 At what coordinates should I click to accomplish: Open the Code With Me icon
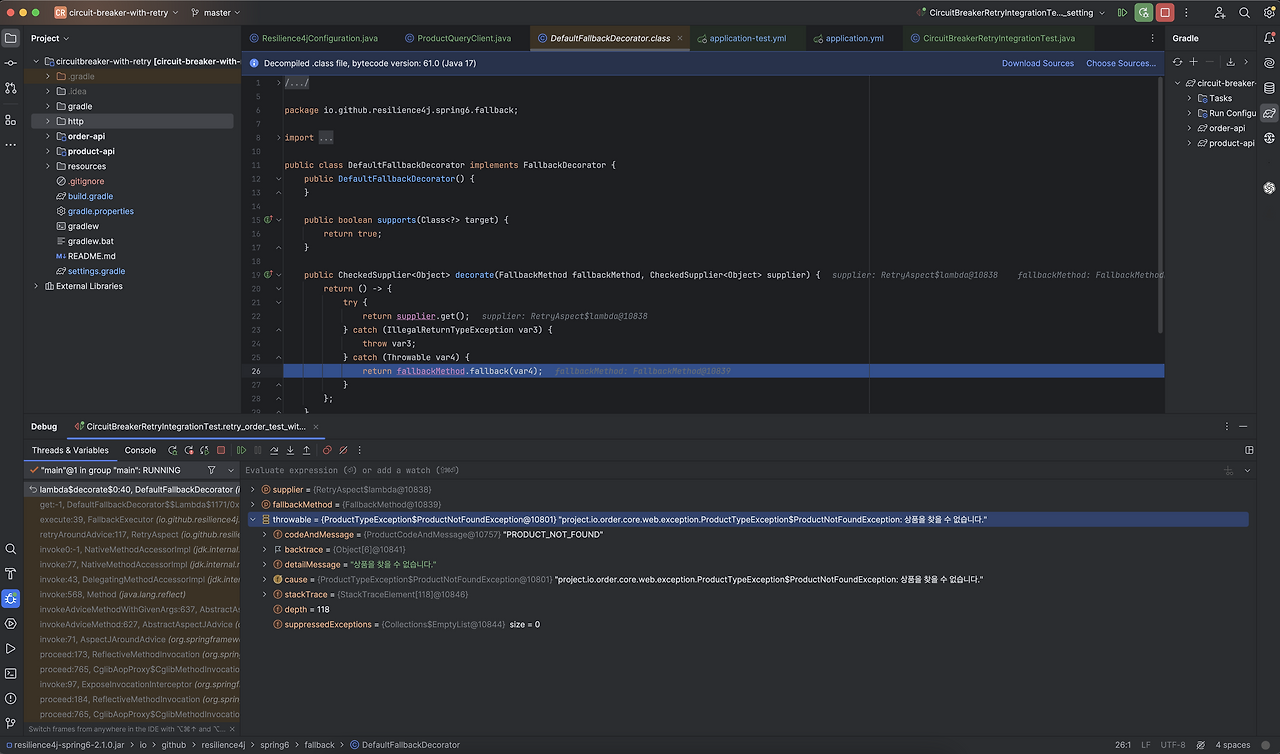1220,13
